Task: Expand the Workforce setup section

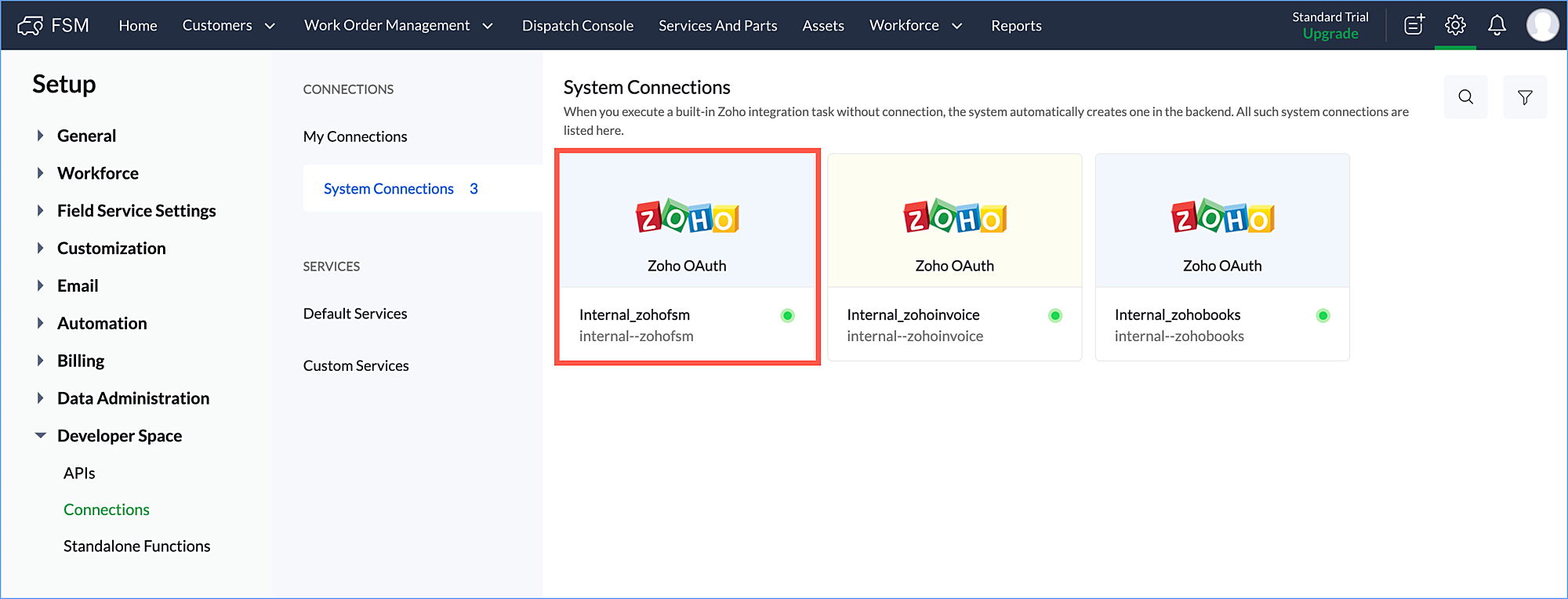Action: coord(40,173)
